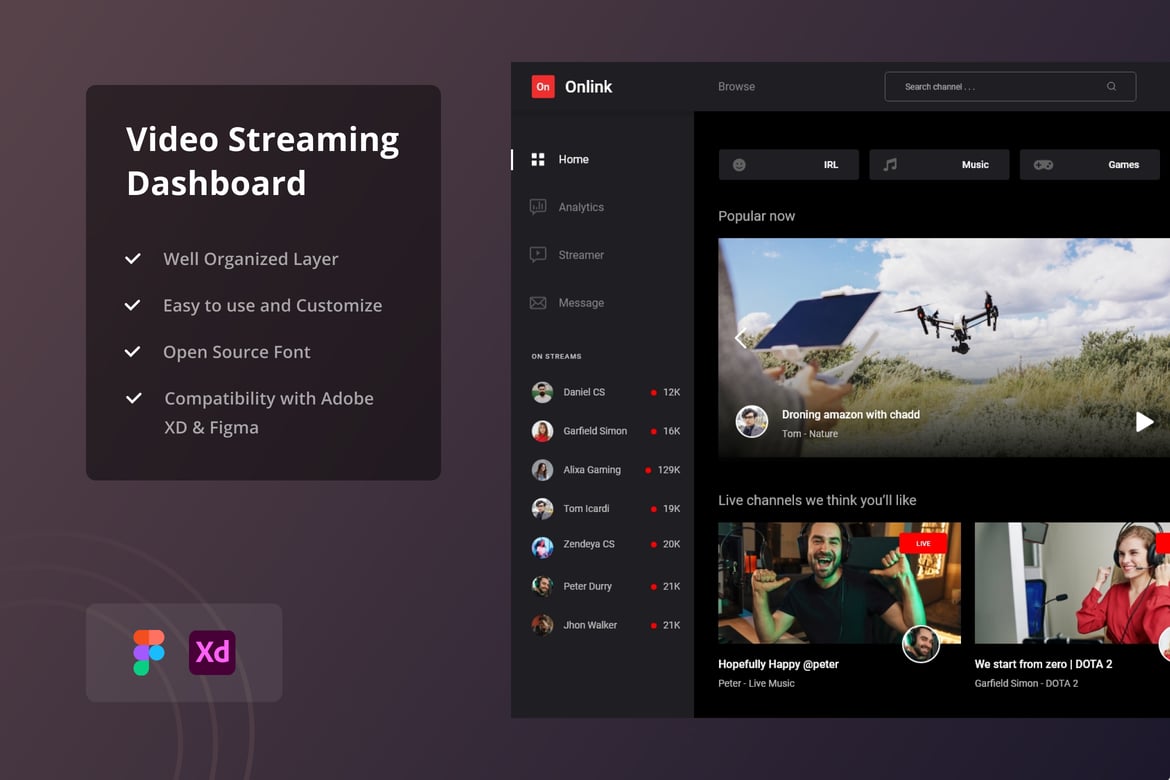Open Daniel CS stream row
The image size is (1170, 780).
tap(605, 392)
